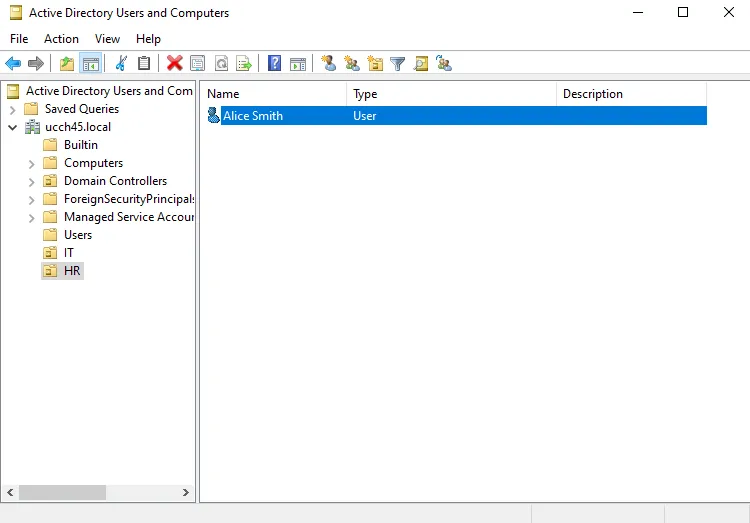
Task: Click the Up one level folder icon
Action: [x=67, y=64]
